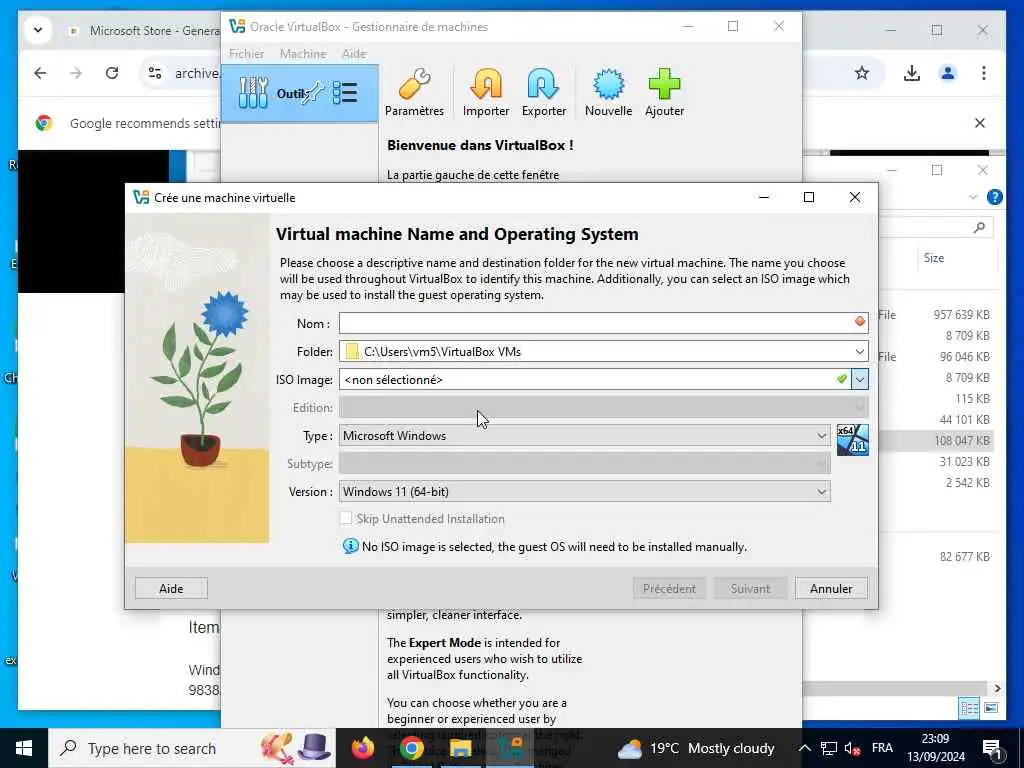The image size is (1024, 768).
Task: Click the Chrome address bar
Action: coord(196,73)
